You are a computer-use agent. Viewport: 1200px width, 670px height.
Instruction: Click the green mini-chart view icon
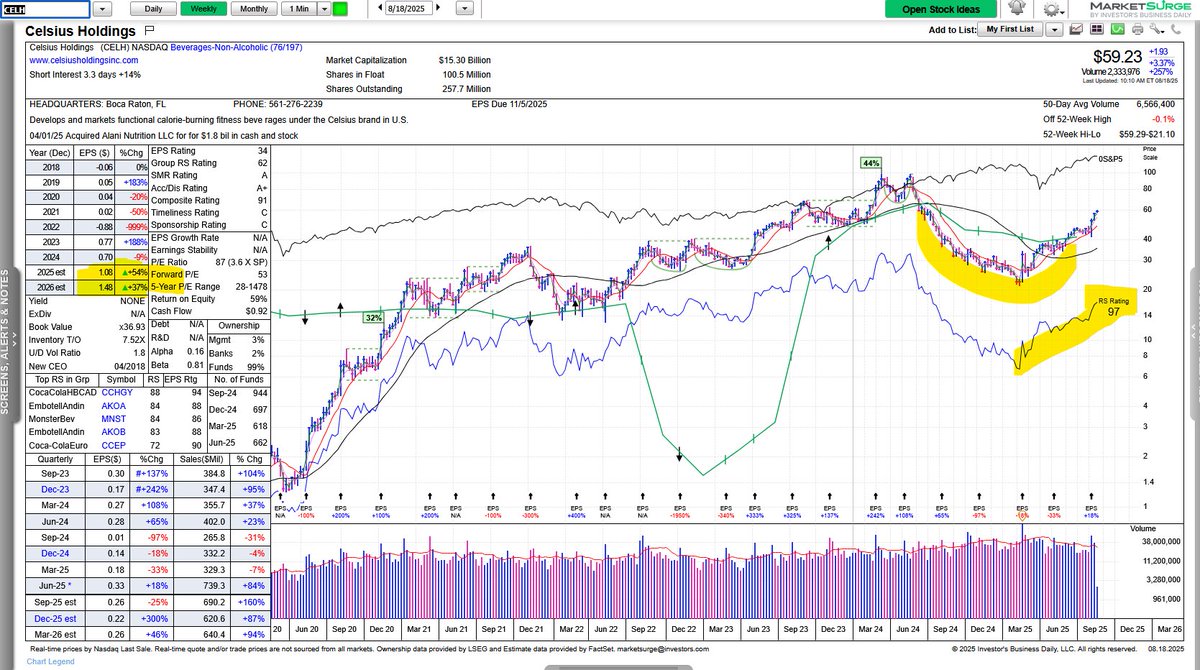pos(1117,29)
